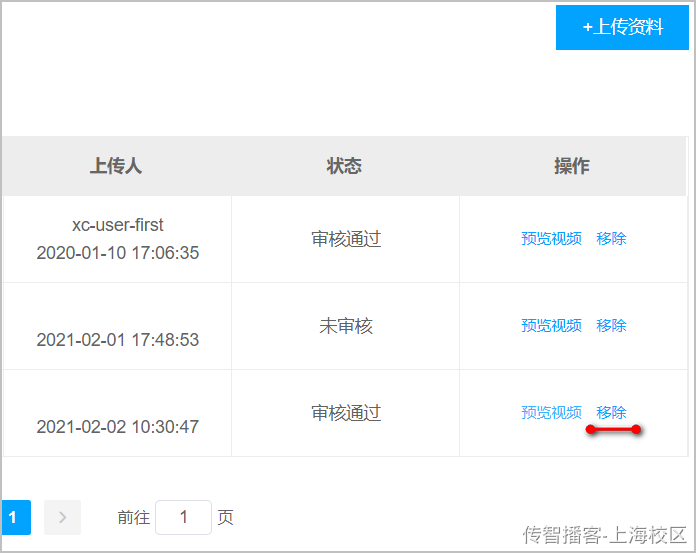Select page 1 in pagination

tap(15, 517)
